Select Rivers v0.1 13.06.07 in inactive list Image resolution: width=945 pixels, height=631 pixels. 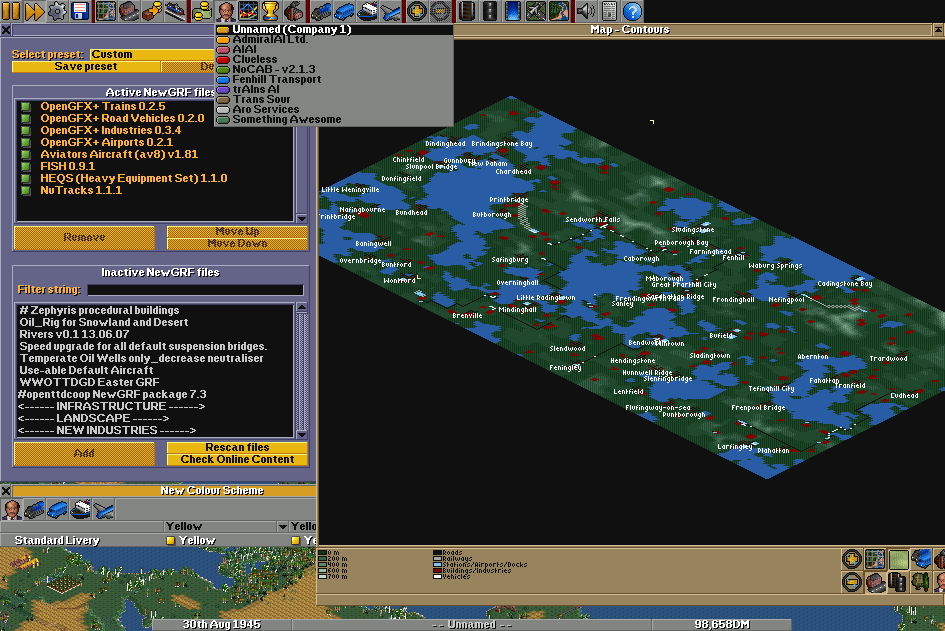[155, 334]
